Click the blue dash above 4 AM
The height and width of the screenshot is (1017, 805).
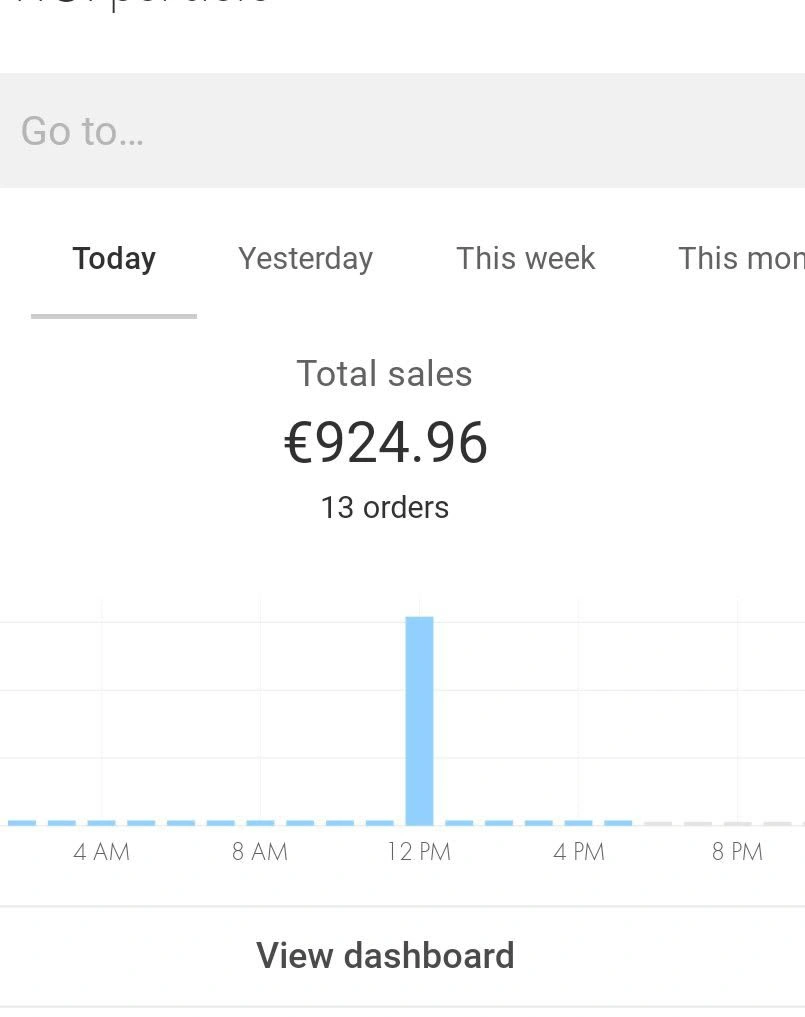[101, 823]
